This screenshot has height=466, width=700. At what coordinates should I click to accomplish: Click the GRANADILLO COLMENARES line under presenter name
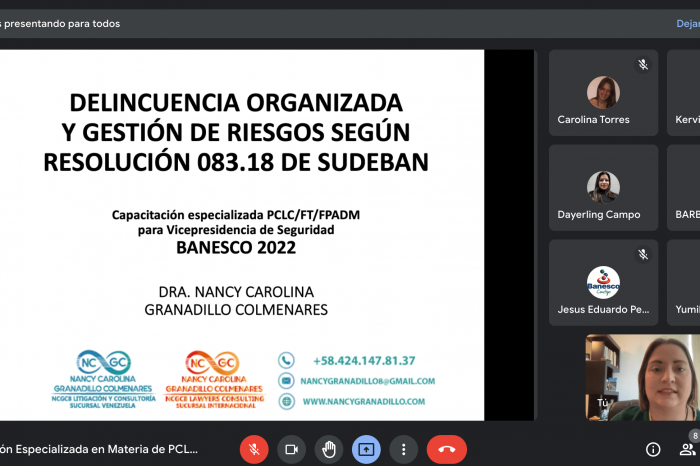[x=236, y=309]
